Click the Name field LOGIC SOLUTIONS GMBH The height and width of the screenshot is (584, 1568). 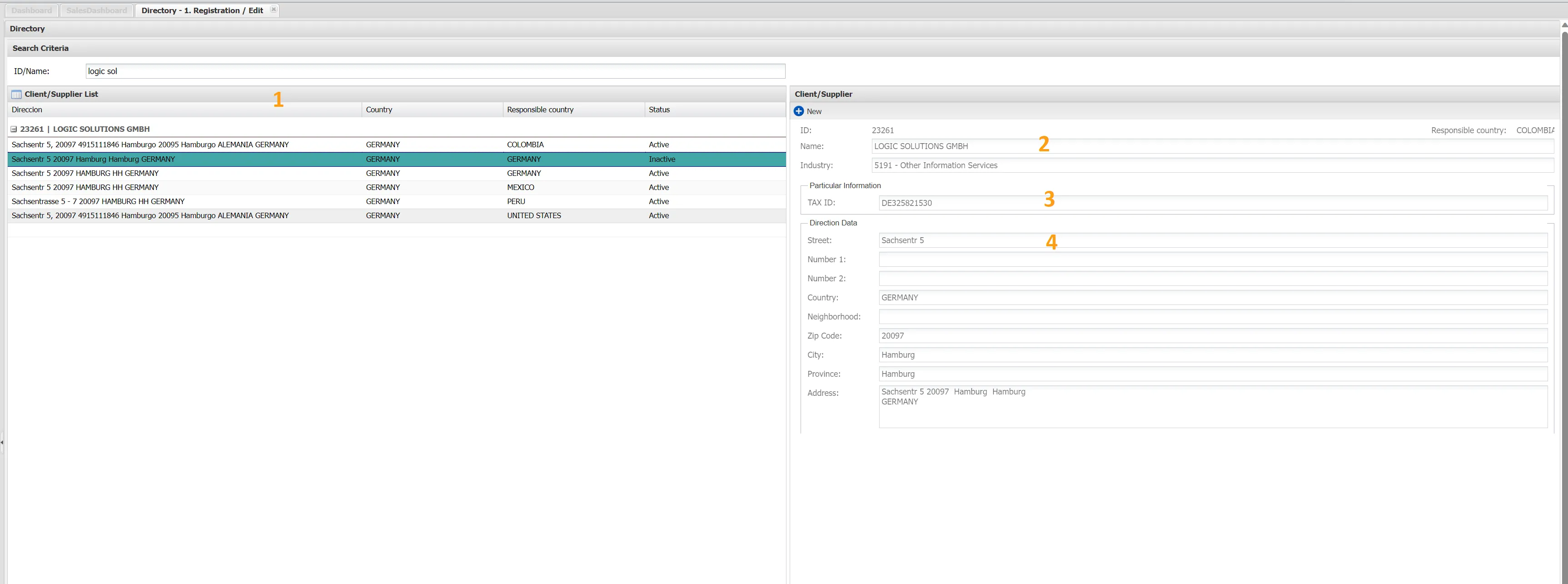[1213, 146]
